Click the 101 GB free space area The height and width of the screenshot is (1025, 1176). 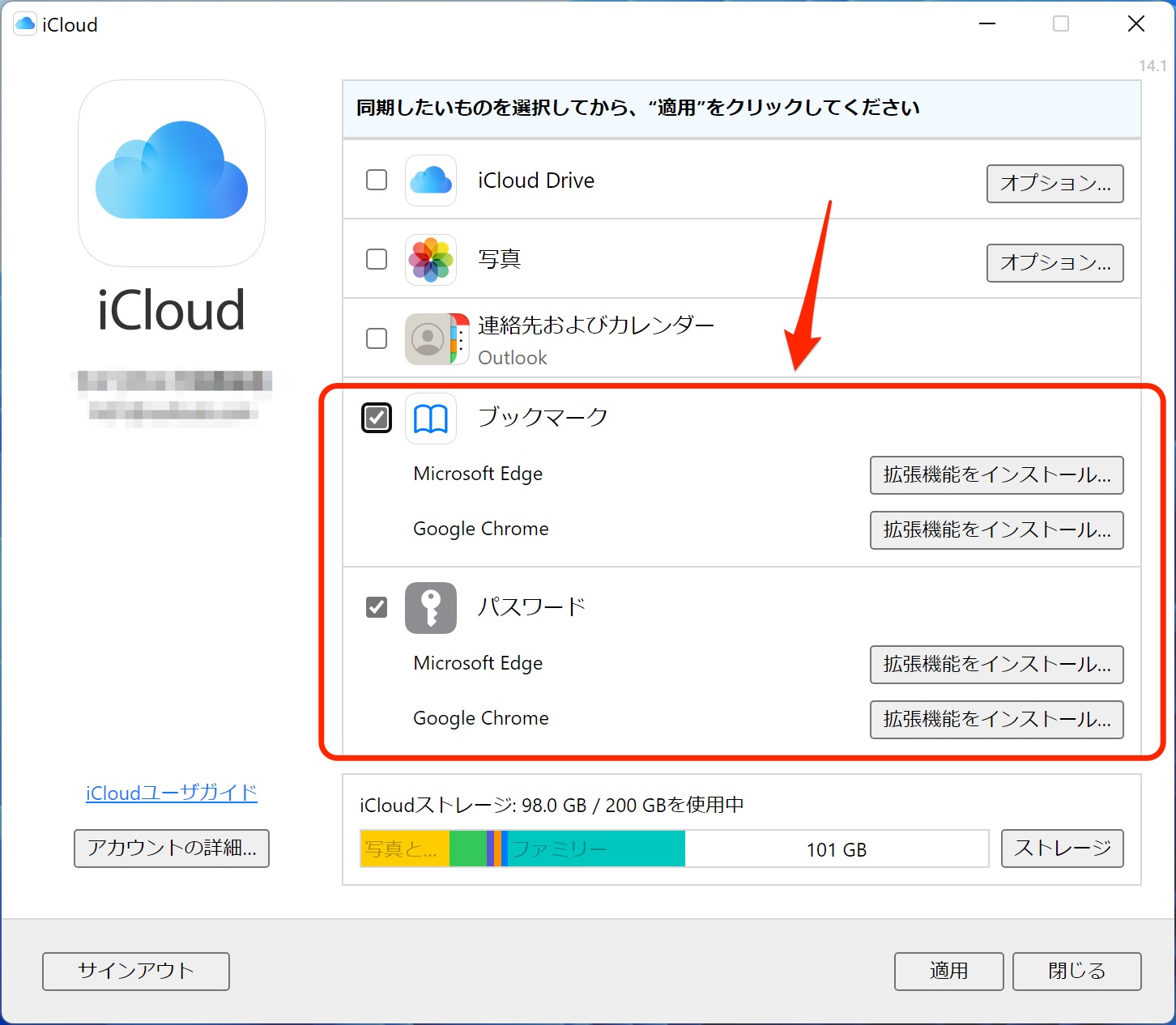tap(837, 849)
